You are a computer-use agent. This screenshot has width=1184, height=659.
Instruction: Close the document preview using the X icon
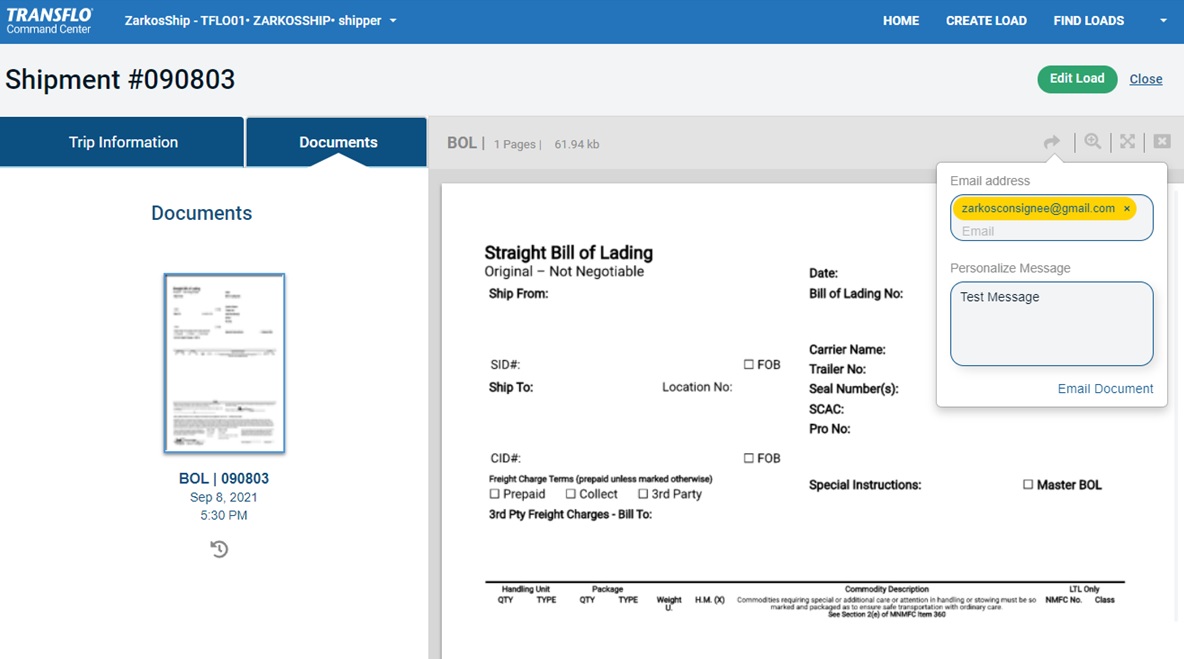1160,141
